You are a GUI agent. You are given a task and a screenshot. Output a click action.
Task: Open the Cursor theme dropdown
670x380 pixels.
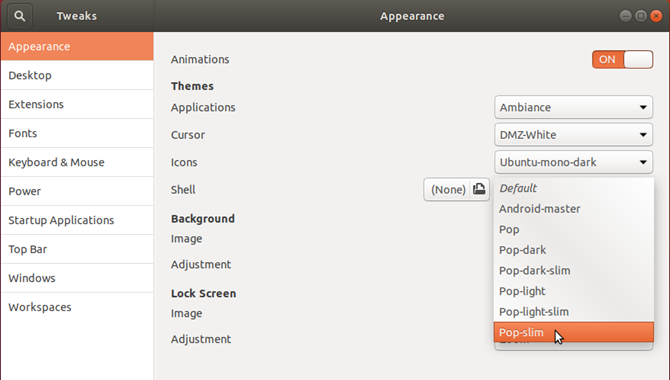pyautogui.click(x=573, y=135)
